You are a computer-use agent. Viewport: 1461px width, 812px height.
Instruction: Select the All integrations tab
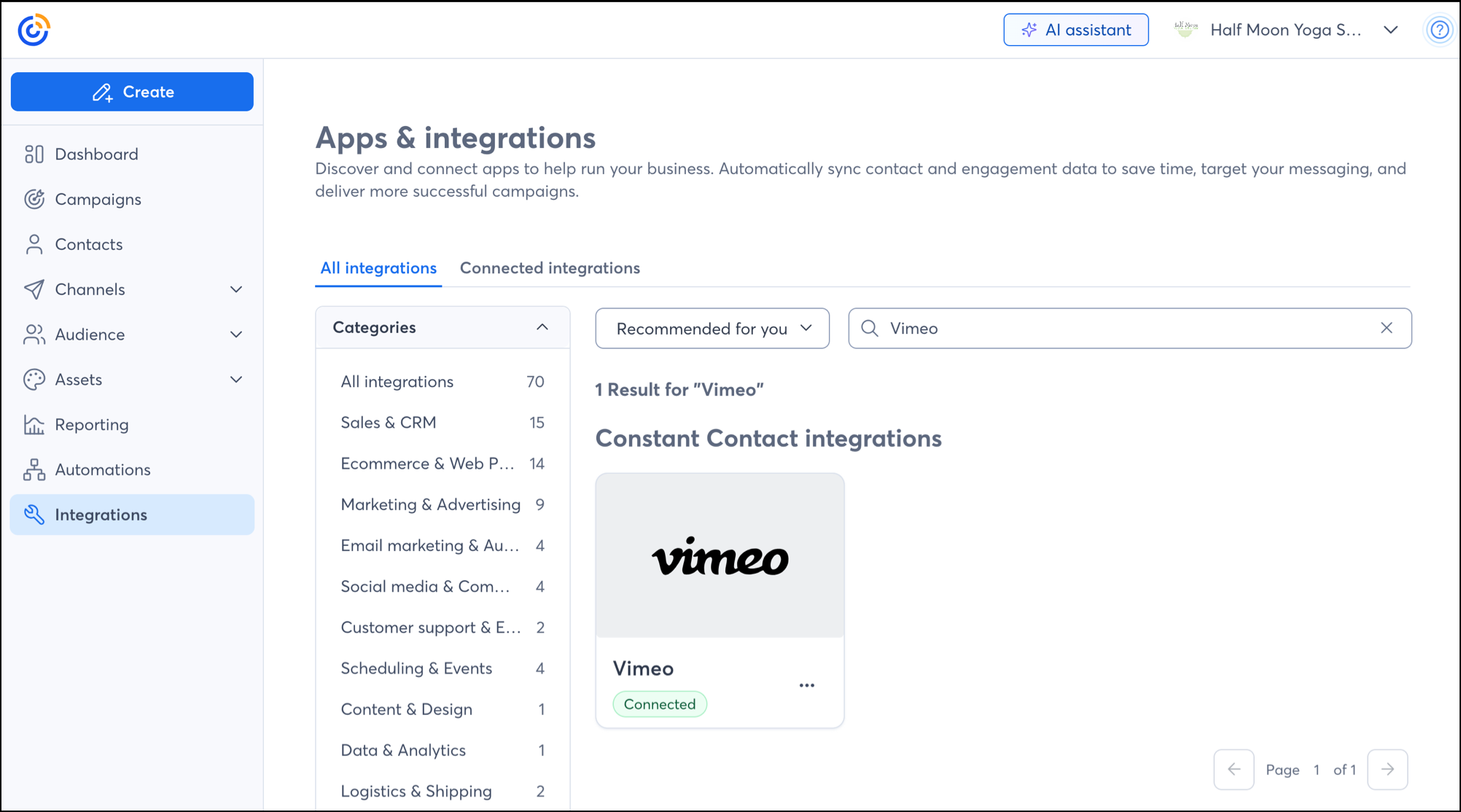pos(378,268)
